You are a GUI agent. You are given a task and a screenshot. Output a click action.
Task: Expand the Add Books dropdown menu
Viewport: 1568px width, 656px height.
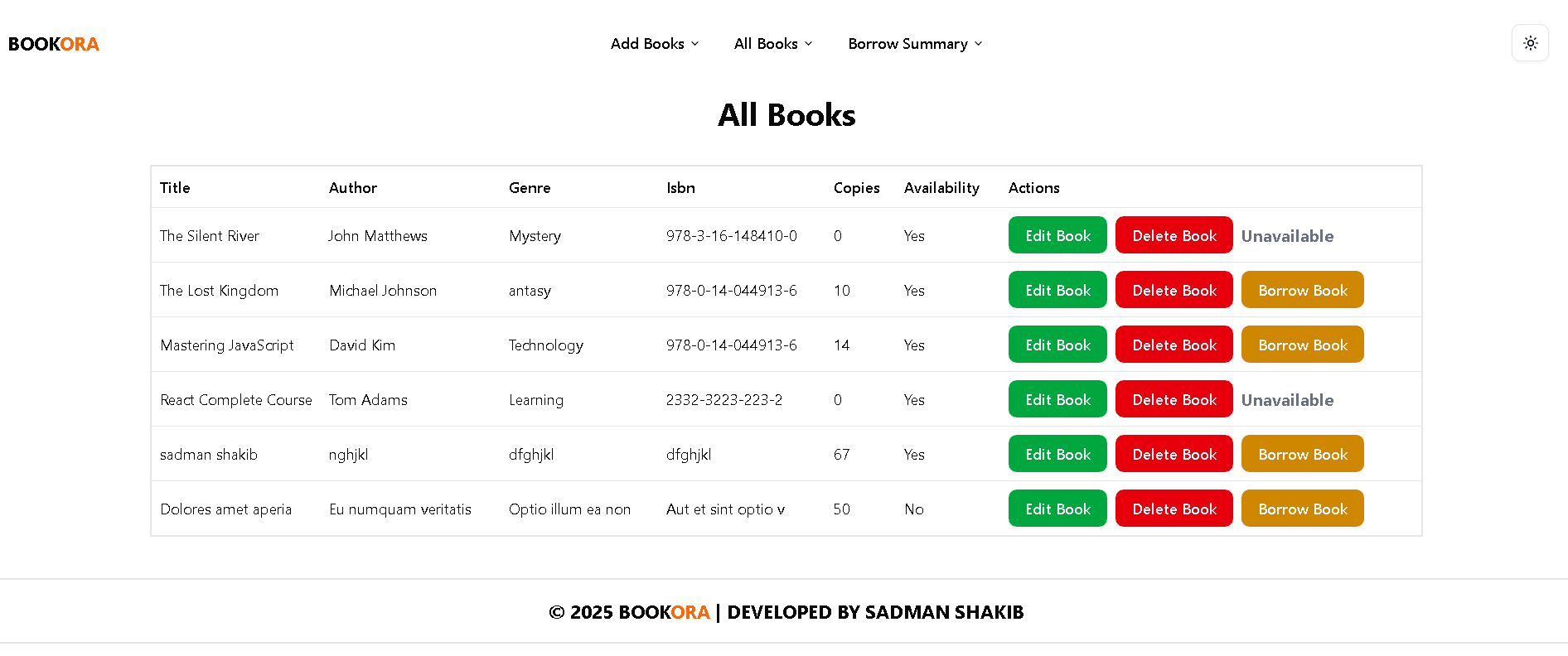pos(654,44)
